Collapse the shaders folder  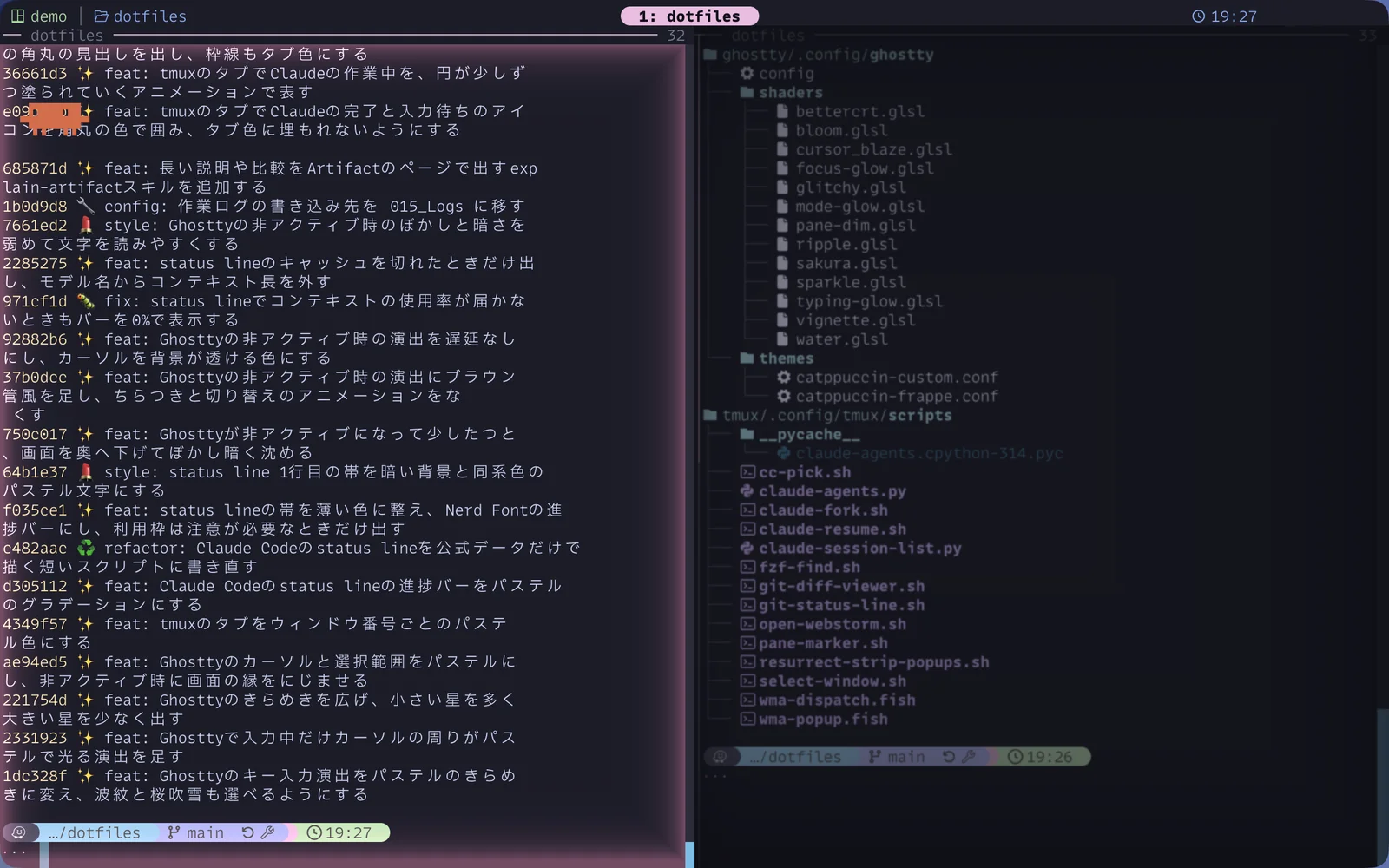point(781,92)
